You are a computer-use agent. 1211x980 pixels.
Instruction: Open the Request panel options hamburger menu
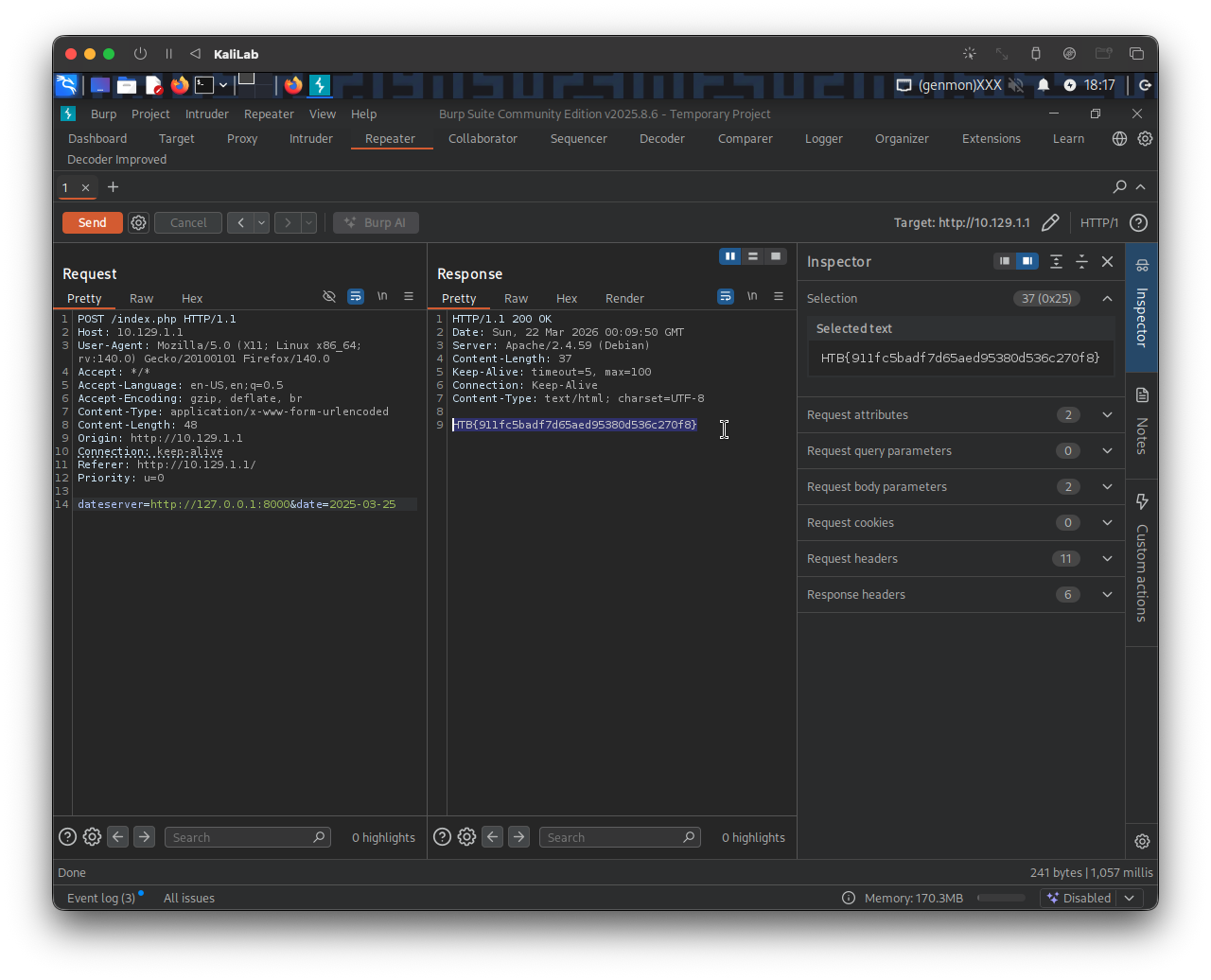pyautogui.click(x=409, y=296)
